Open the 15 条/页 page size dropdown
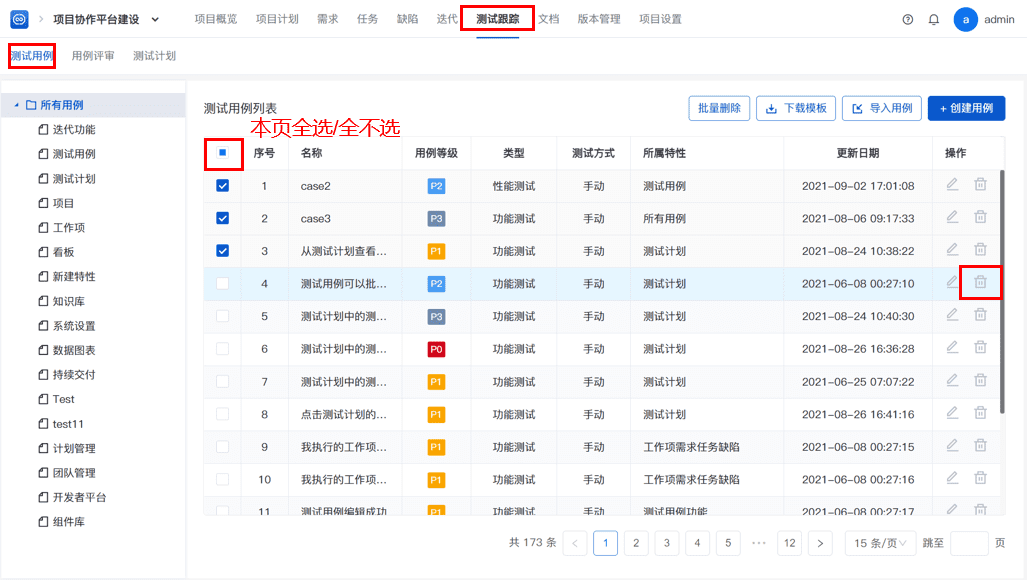The width and height of the screenshot is (1028, 580). coord(880,543)
